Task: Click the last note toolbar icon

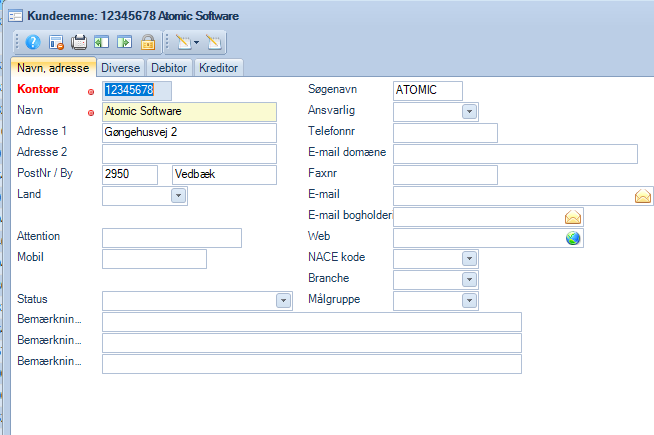Action: (x=214, y=42)
